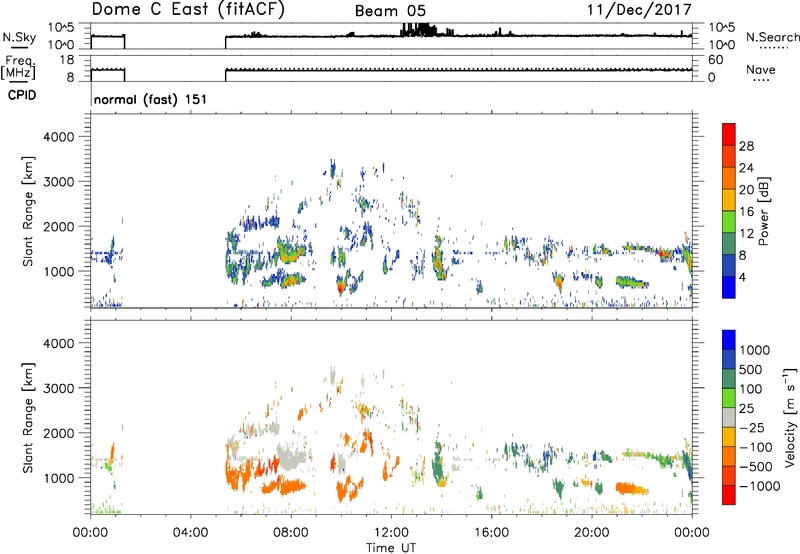The height and width of the screenshot is (554, 800).
Task: Click the blue bottom of the Power color bar
Action: pos(729,287)
